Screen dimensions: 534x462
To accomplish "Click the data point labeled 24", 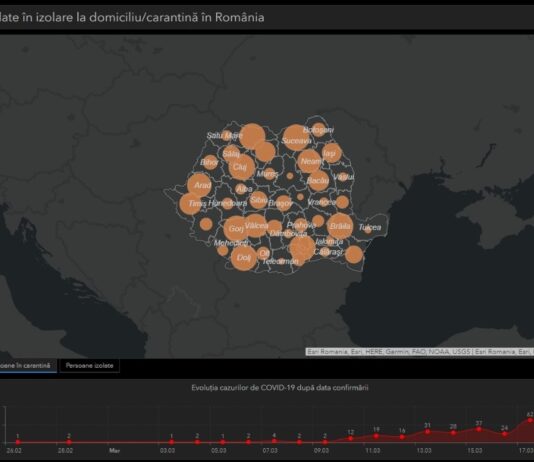I will (x=504, y=434).
